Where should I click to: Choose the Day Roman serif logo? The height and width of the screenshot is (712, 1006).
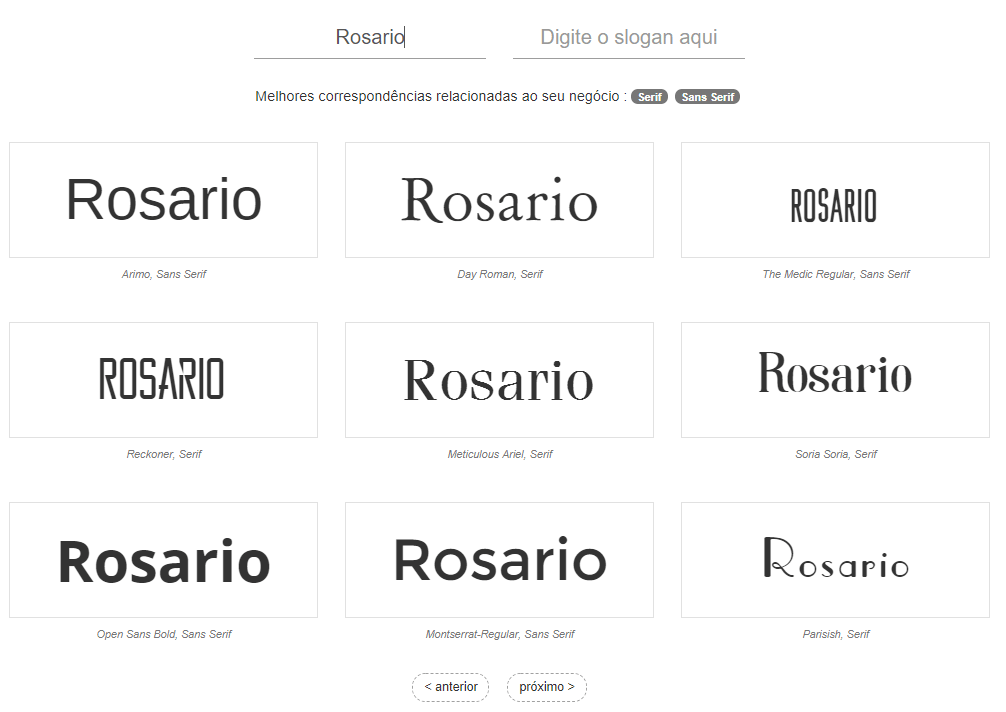499,200
